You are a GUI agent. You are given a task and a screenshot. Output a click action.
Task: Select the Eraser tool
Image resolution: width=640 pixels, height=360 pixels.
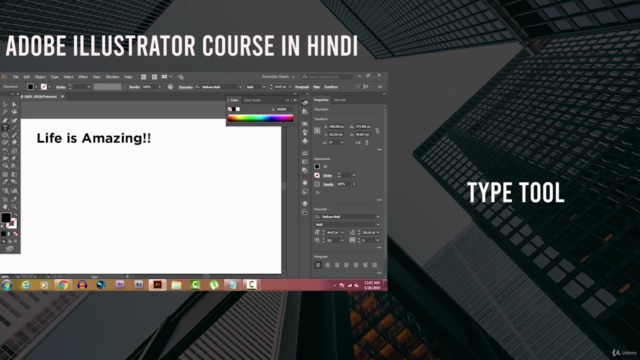pos(14,143)
